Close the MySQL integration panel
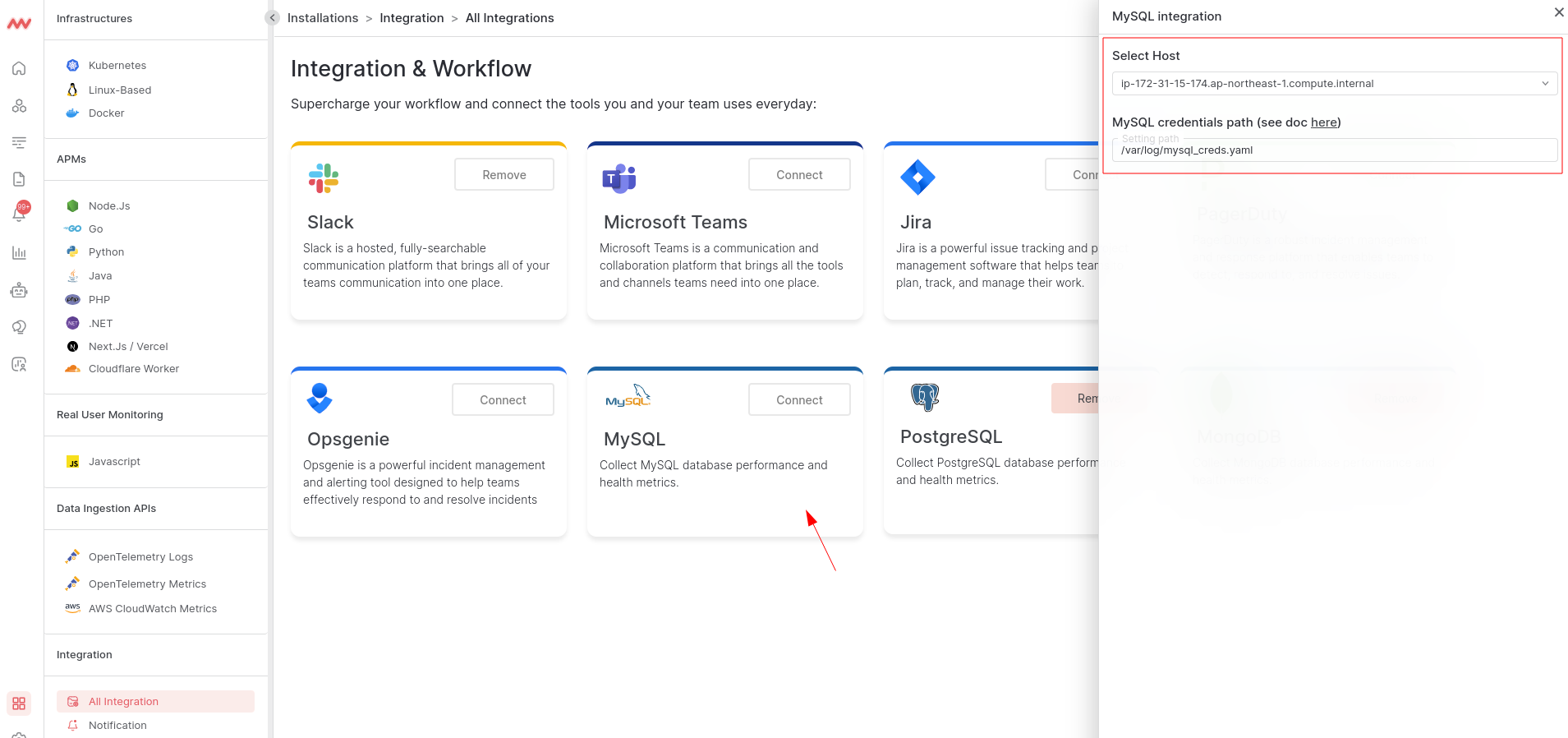Viewport: 1568px width, 738px height. (x=1558, y=12)
